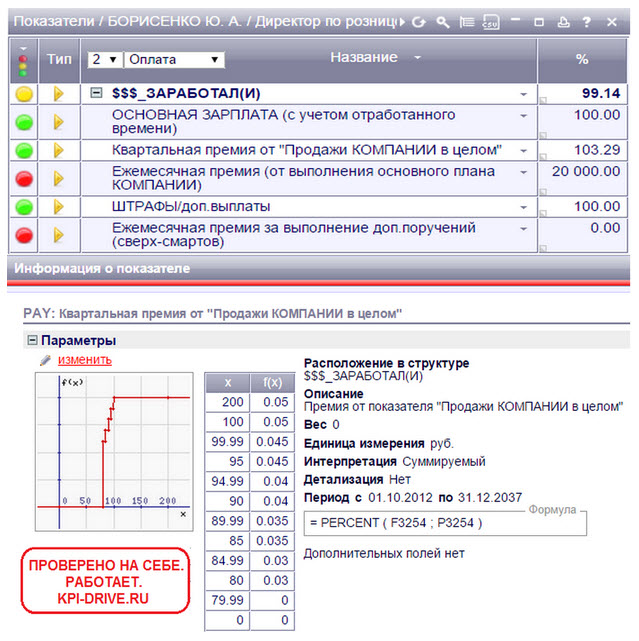Click the value 103.29 in % column
This screenshot has width=639, height=641.
(x=597, y=150)
